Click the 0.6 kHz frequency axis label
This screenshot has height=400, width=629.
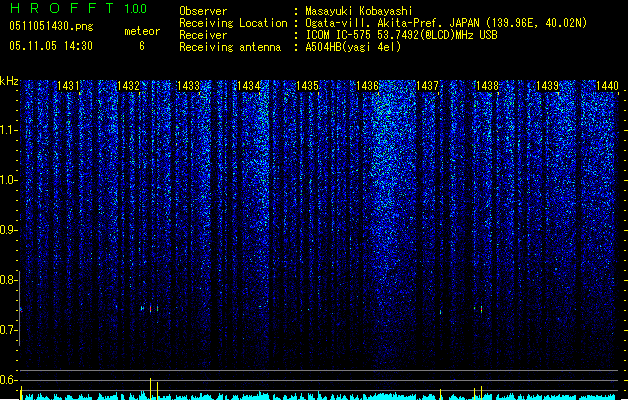[x=8, y=380]
